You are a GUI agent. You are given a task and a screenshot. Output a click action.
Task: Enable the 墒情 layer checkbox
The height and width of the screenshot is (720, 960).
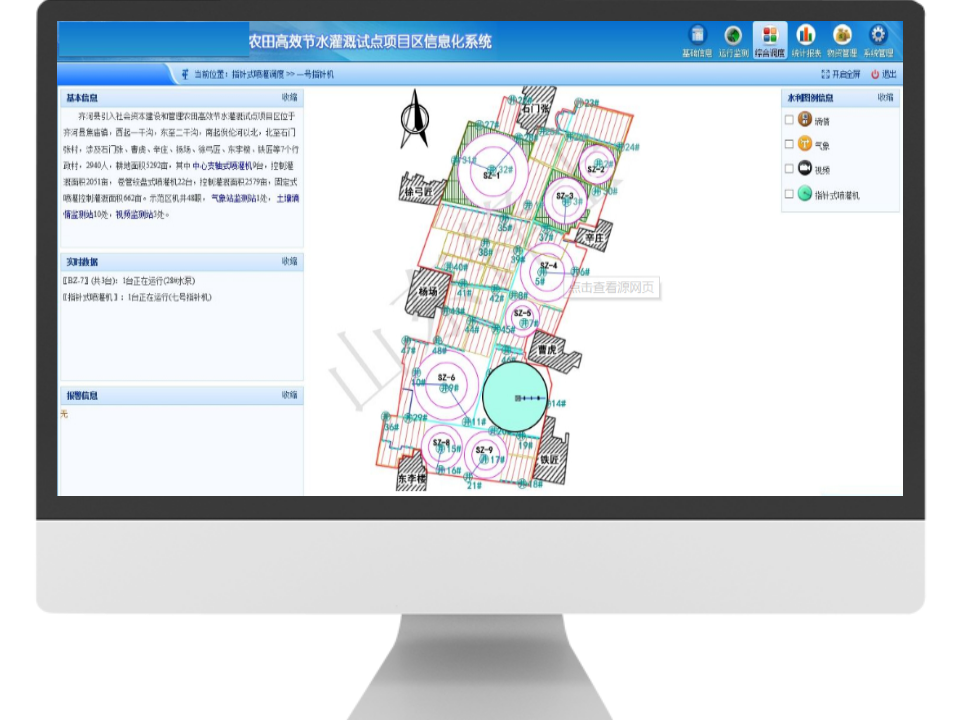point(789,120)
